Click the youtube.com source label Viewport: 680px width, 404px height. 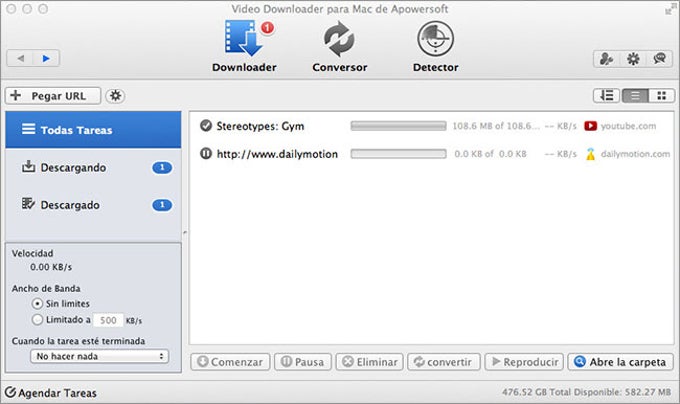click(x=628, y=126)
